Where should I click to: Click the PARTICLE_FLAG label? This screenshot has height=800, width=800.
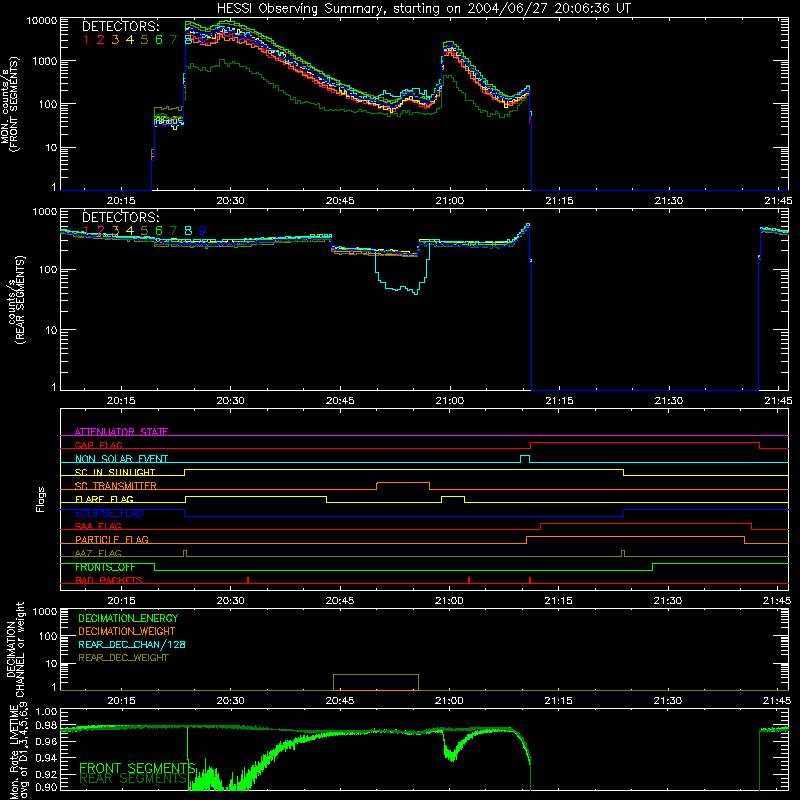pyautogui.click(x=112, y=539)
